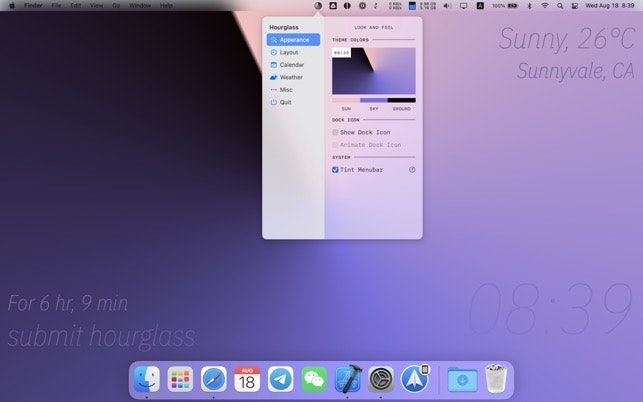Open the Window menu in menu bar
This screenshot has height=402, width=643.
click(x=140, y=5)
